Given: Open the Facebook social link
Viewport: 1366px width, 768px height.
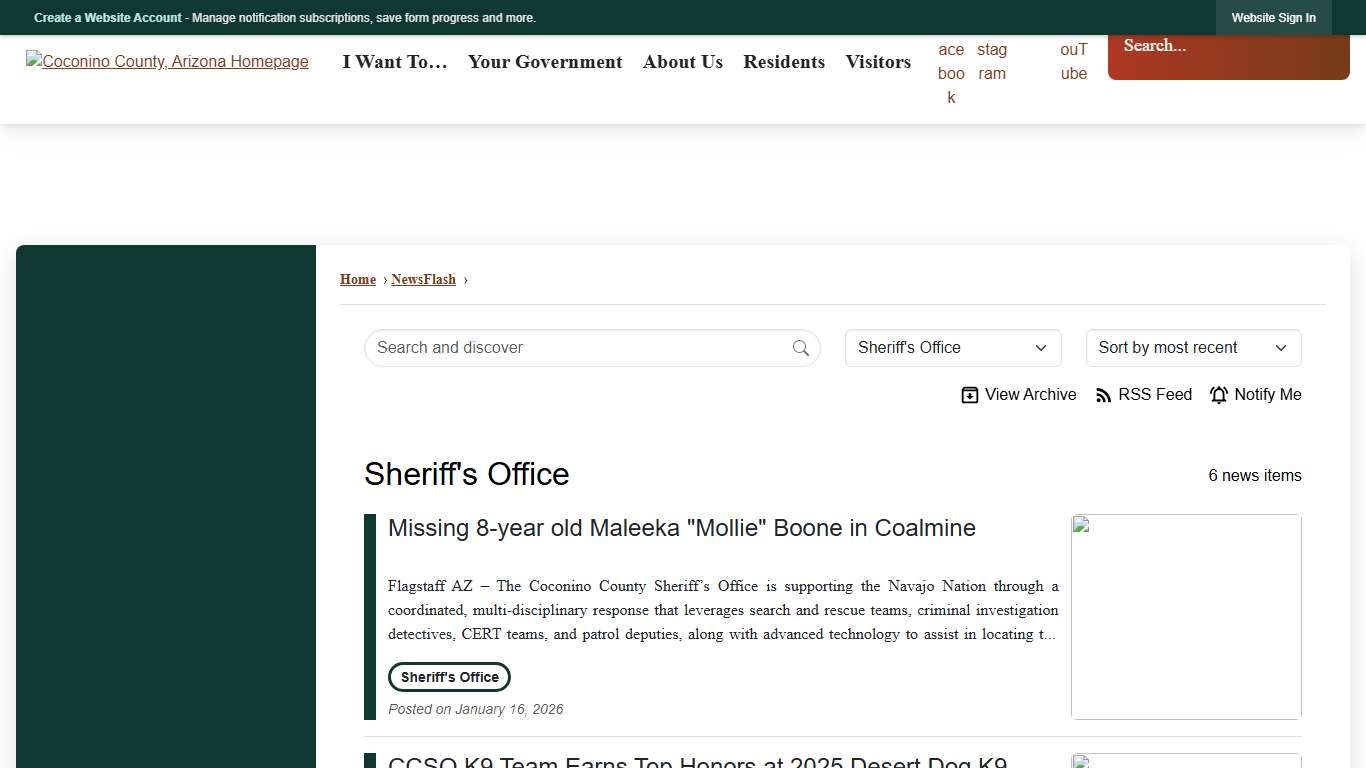Looking at the screenshot, I should pos(951,73).
